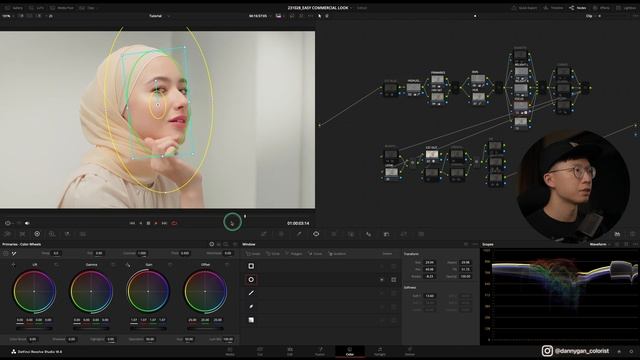Click the Lift master wheel slider
This screenshot has height=360, width=640.
[x=34, y=328]
